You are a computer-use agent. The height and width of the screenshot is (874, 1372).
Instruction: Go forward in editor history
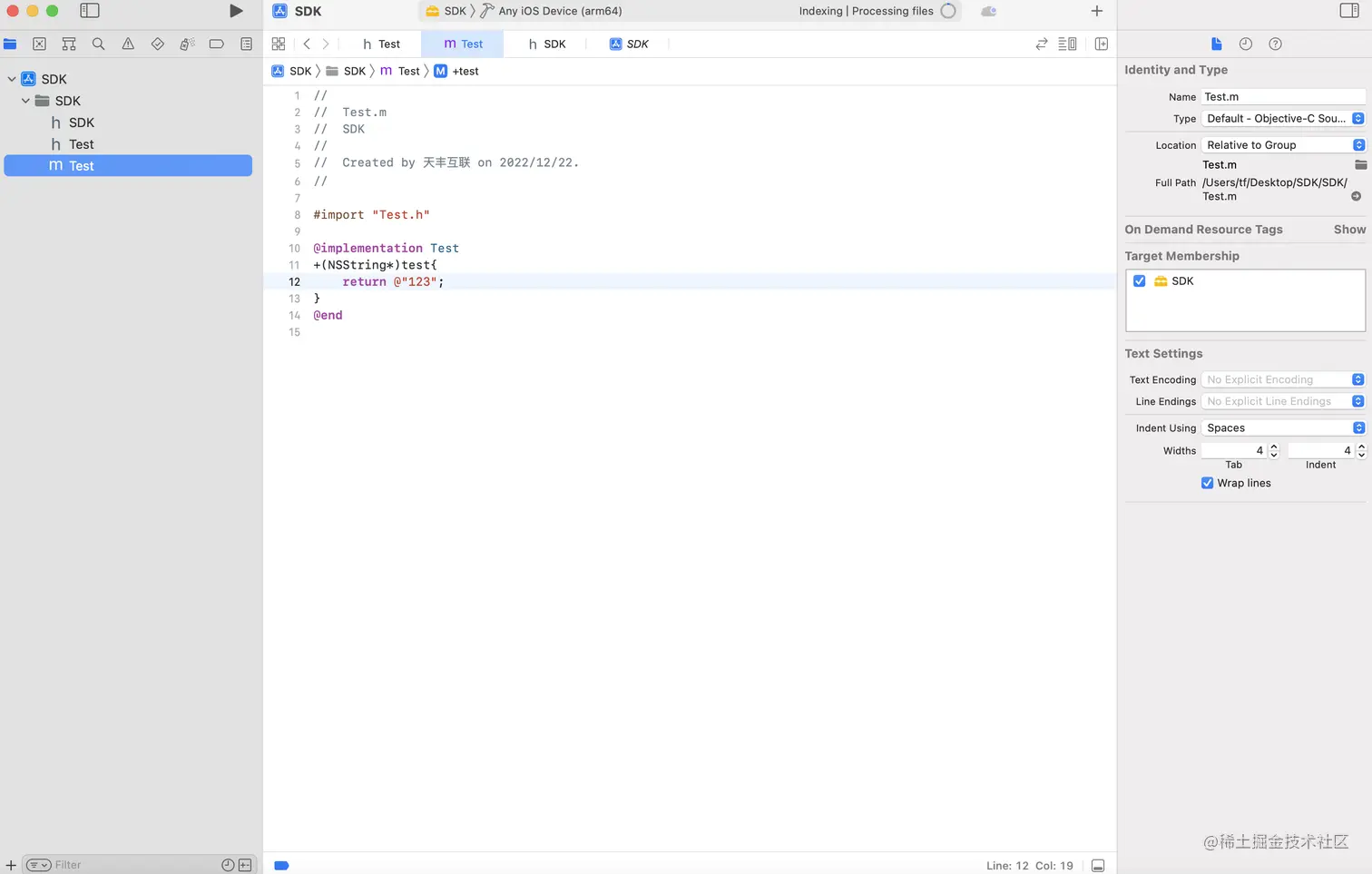click(x=326, y=44)
